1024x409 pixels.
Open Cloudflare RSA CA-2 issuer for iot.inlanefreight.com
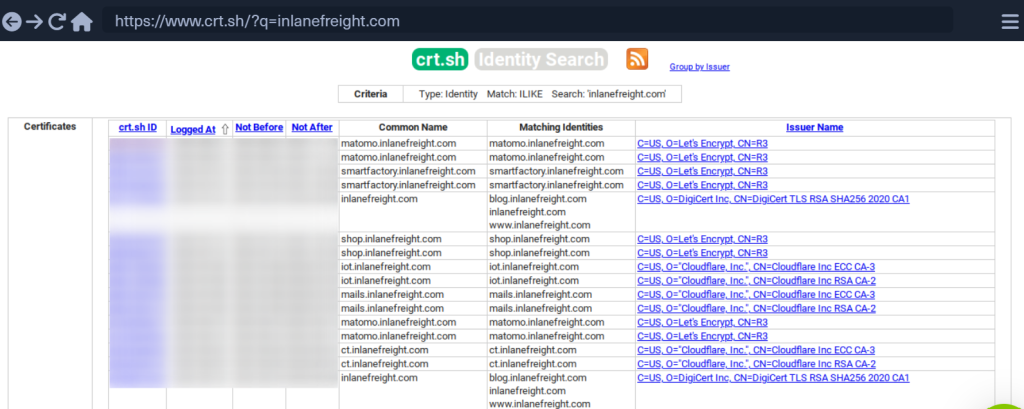coord(756,281)
